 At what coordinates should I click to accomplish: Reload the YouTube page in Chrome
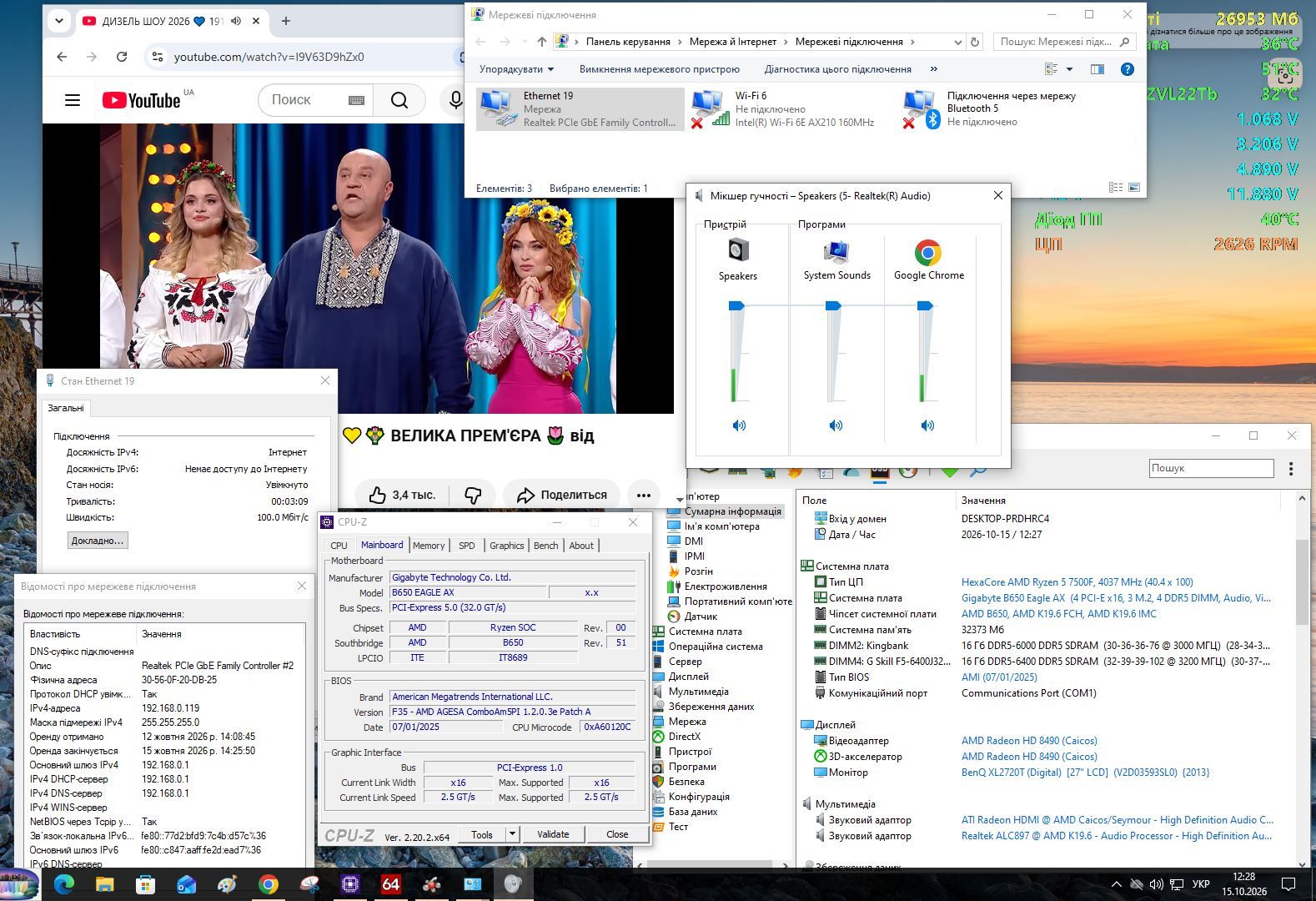pos(122,57)
